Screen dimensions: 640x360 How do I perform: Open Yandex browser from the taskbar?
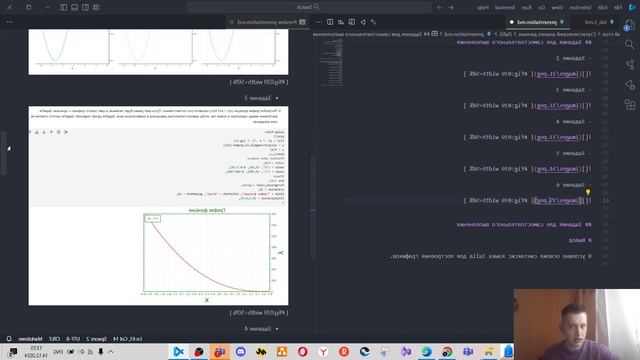click(x=323, y=351)
